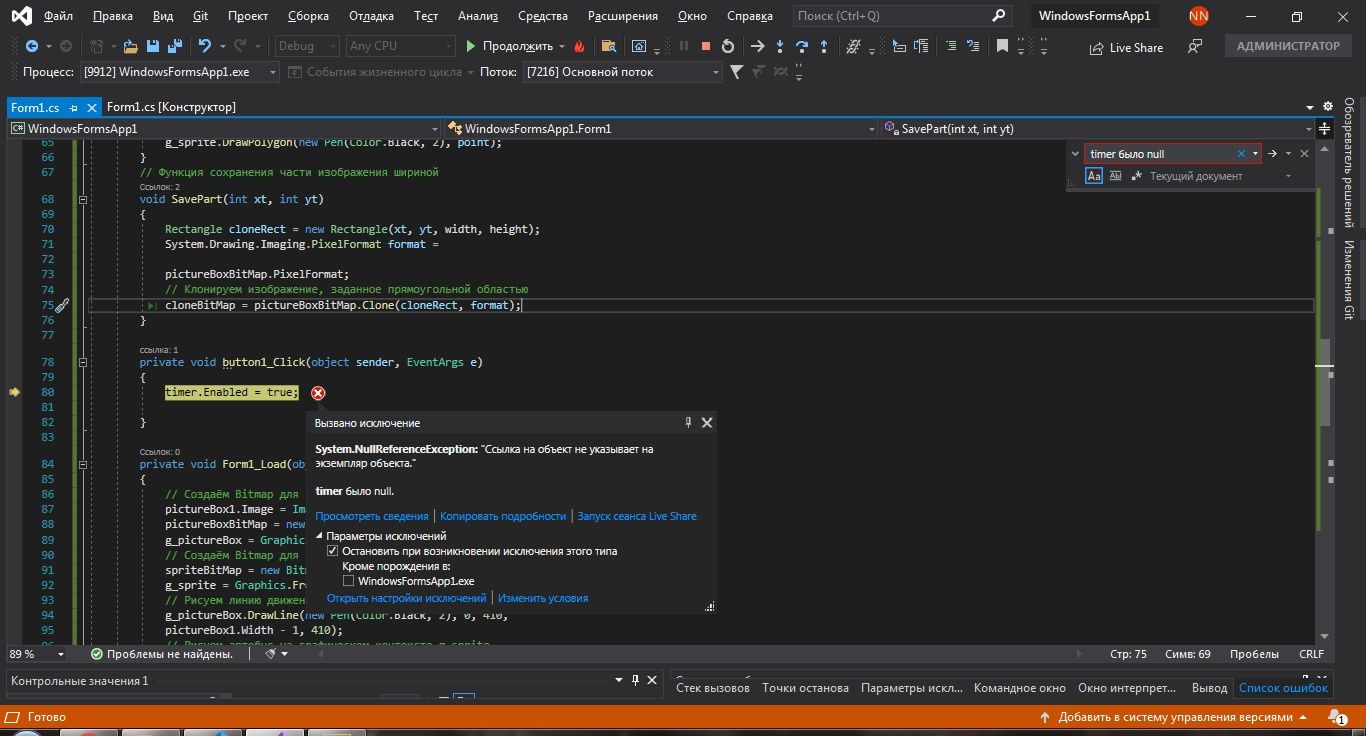Click the Navigate Backward icon
This screenshot has height=736, width=1366.
coord(32,46)
